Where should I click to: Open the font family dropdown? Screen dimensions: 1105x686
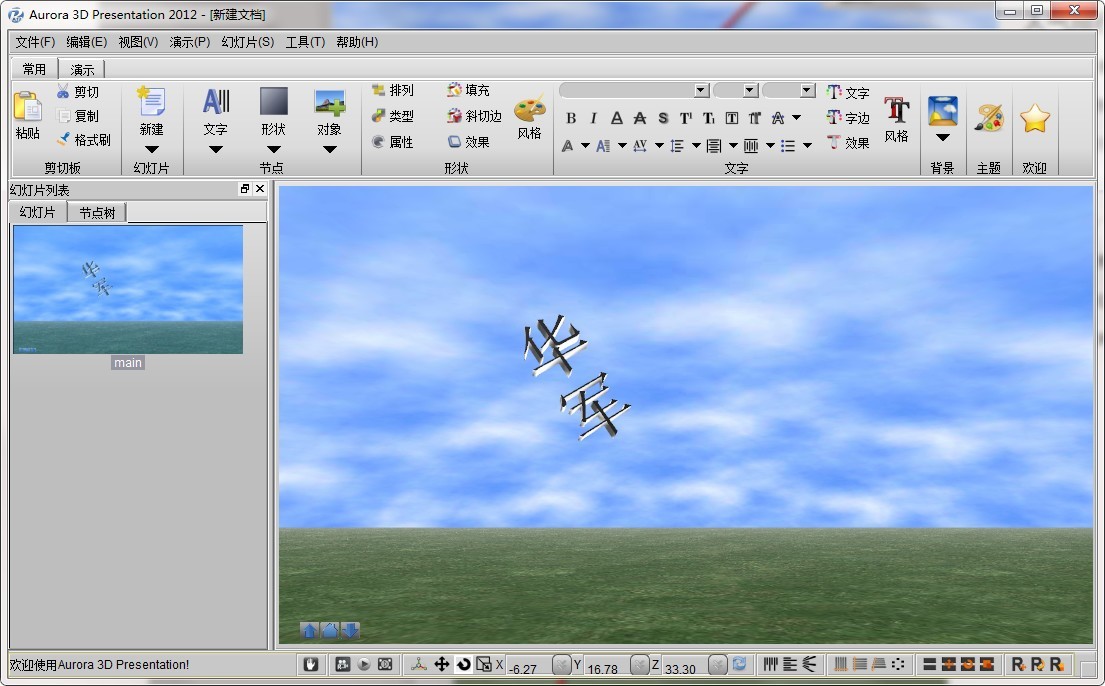(x=699, y=90)
